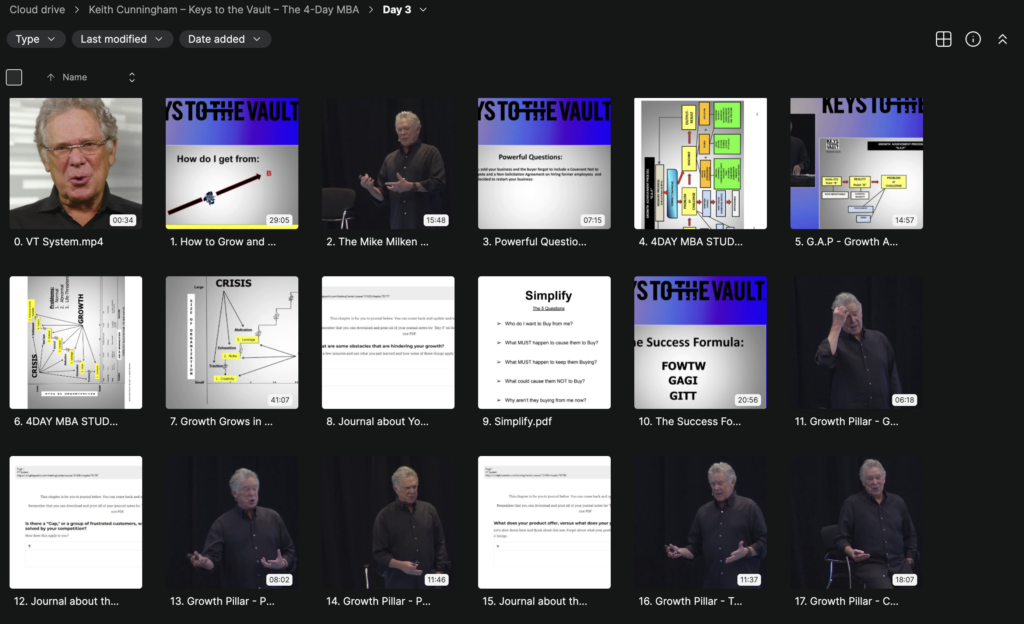
Task: Open 7. Growth Grows in crisis chart video
Action: tap(232, 342)
